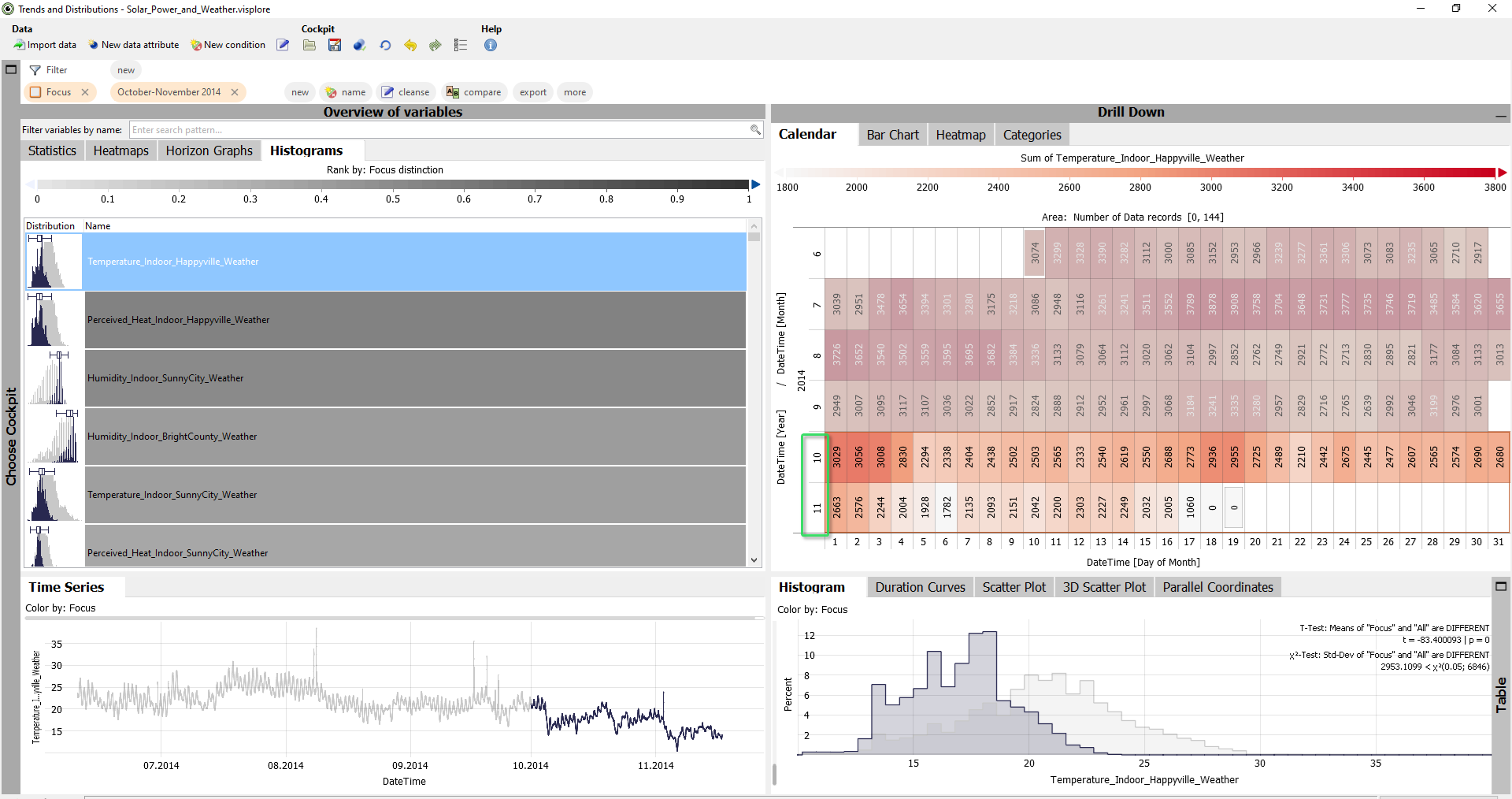Click the compare button
The image size is (1512, 799).
coord(474,92)
